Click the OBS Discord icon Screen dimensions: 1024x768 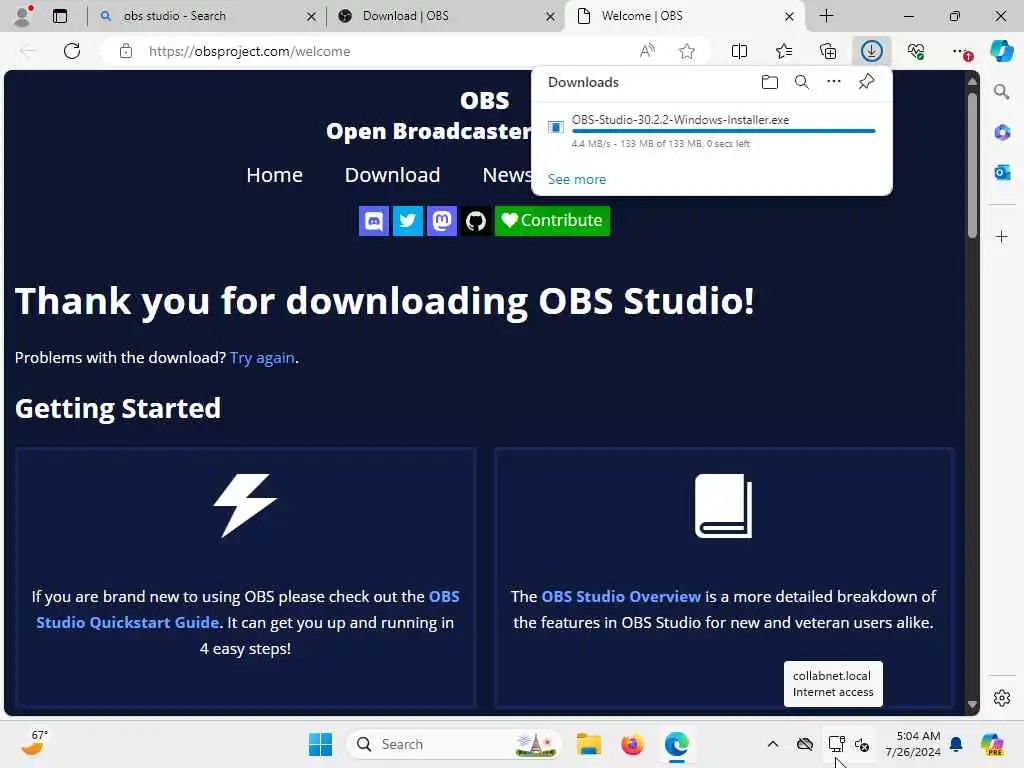374,221
